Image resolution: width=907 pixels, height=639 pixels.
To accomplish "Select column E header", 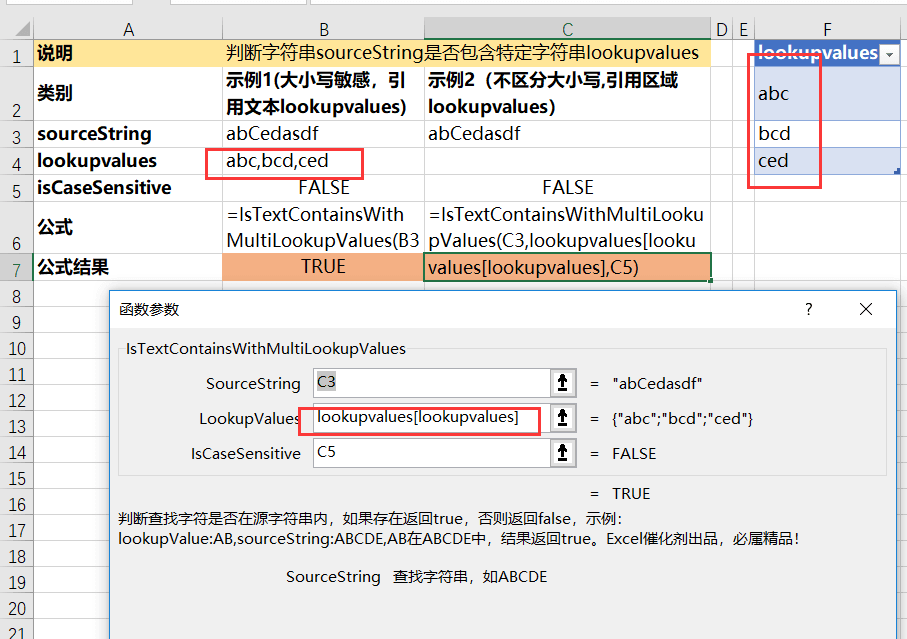I will pyautogui.click(x=743, y=29).
